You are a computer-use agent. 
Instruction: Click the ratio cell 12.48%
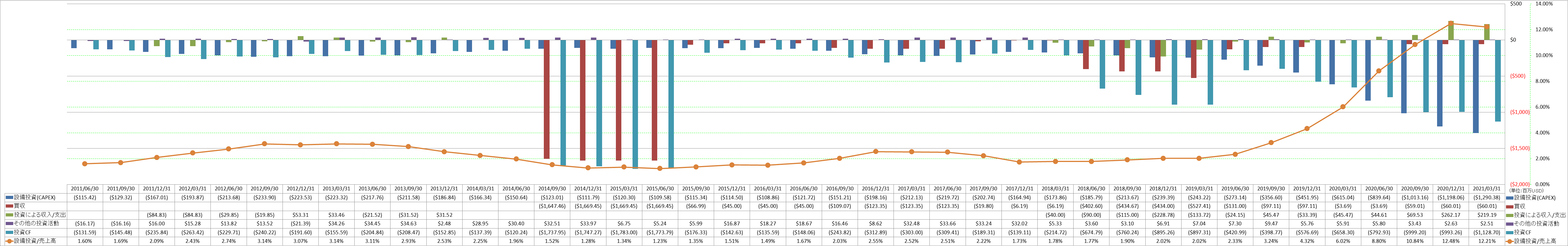tap(1451, 241)
